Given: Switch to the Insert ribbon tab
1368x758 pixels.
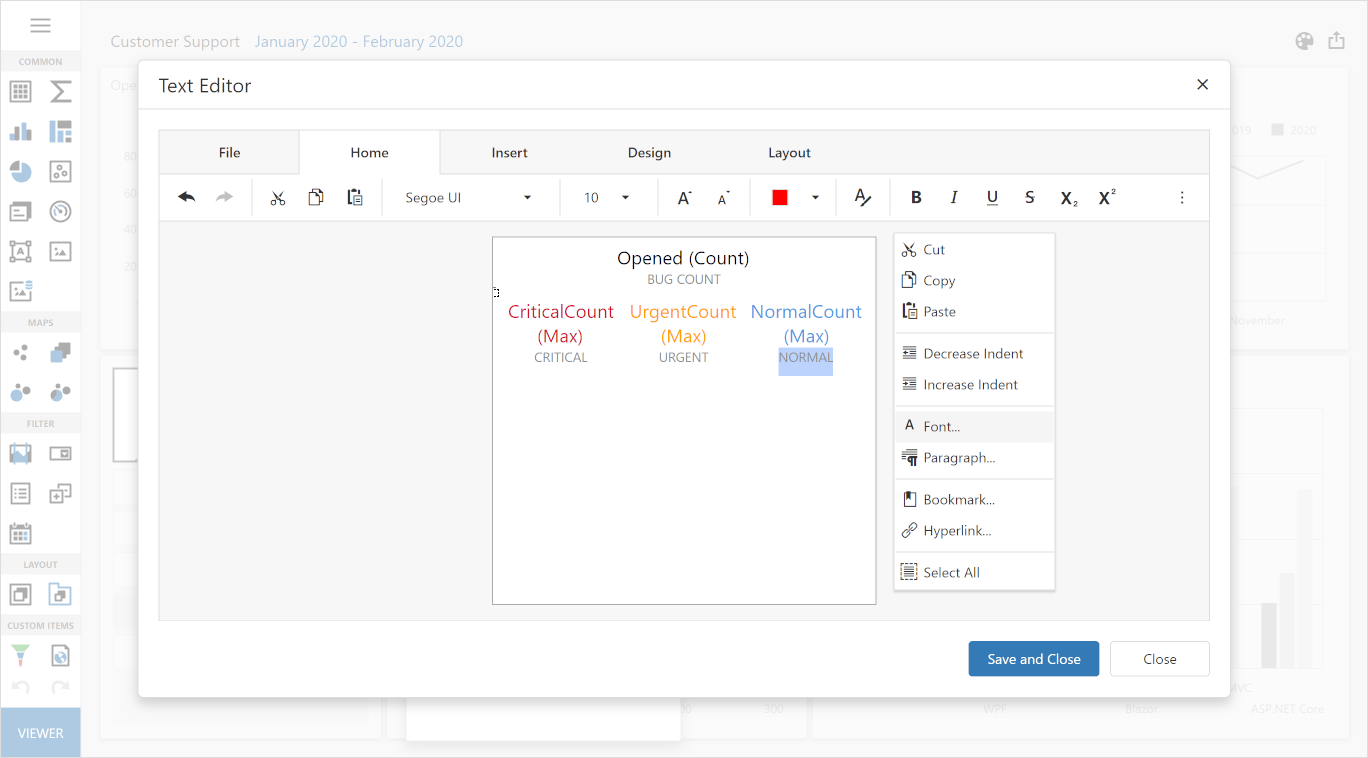Looking at the screenshot, I should click(x=510, y=152).
